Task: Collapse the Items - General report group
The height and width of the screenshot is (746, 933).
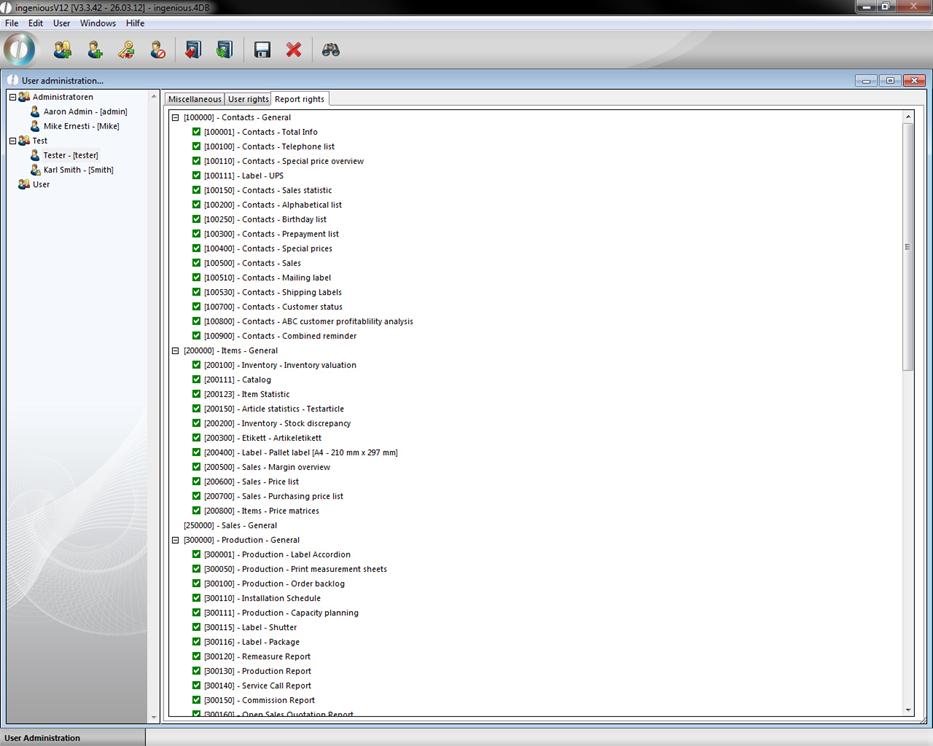Action: [x=175, y=351]
